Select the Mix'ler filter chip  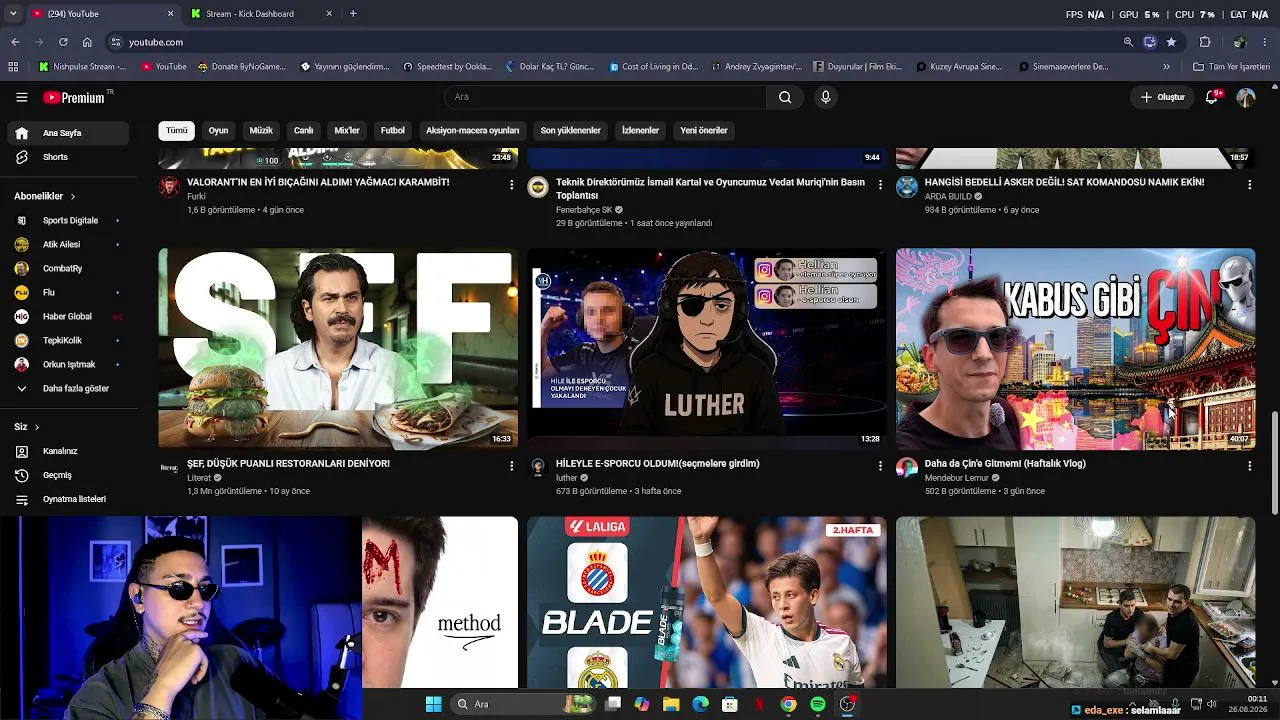tap(347, 130)
